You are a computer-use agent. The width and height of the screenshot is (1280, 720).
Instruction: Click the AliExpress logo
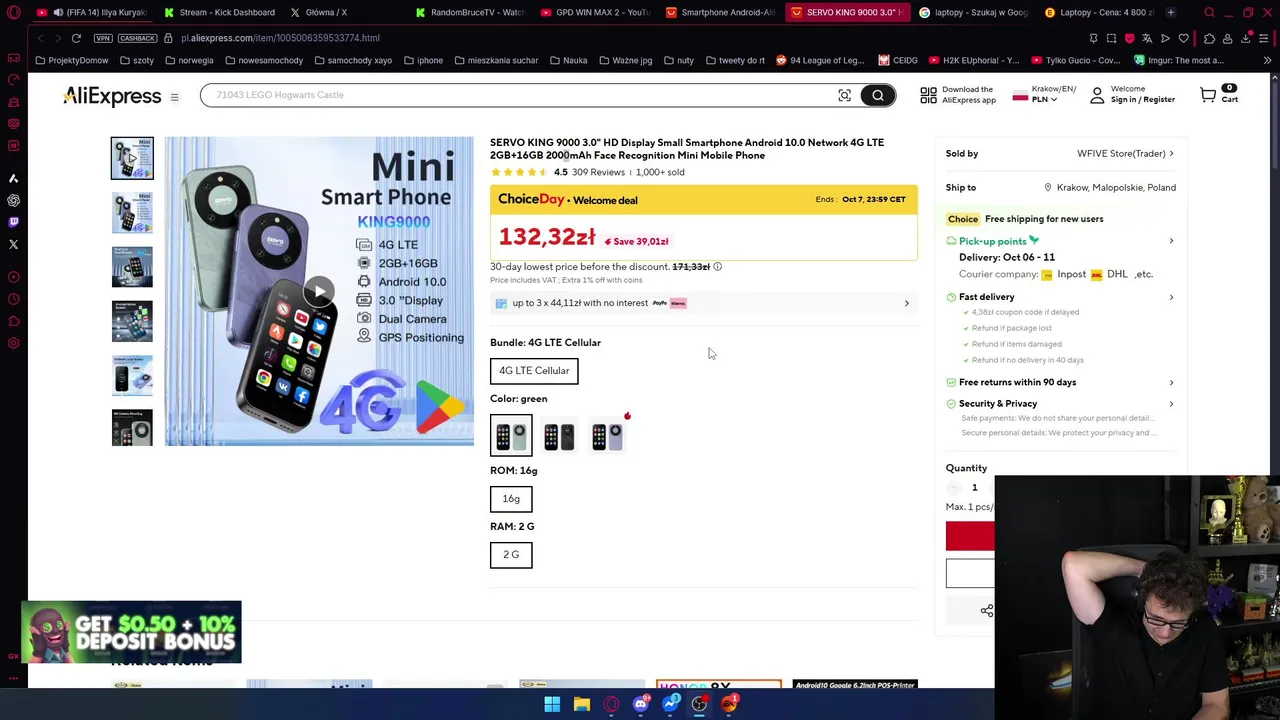point(112,96)
